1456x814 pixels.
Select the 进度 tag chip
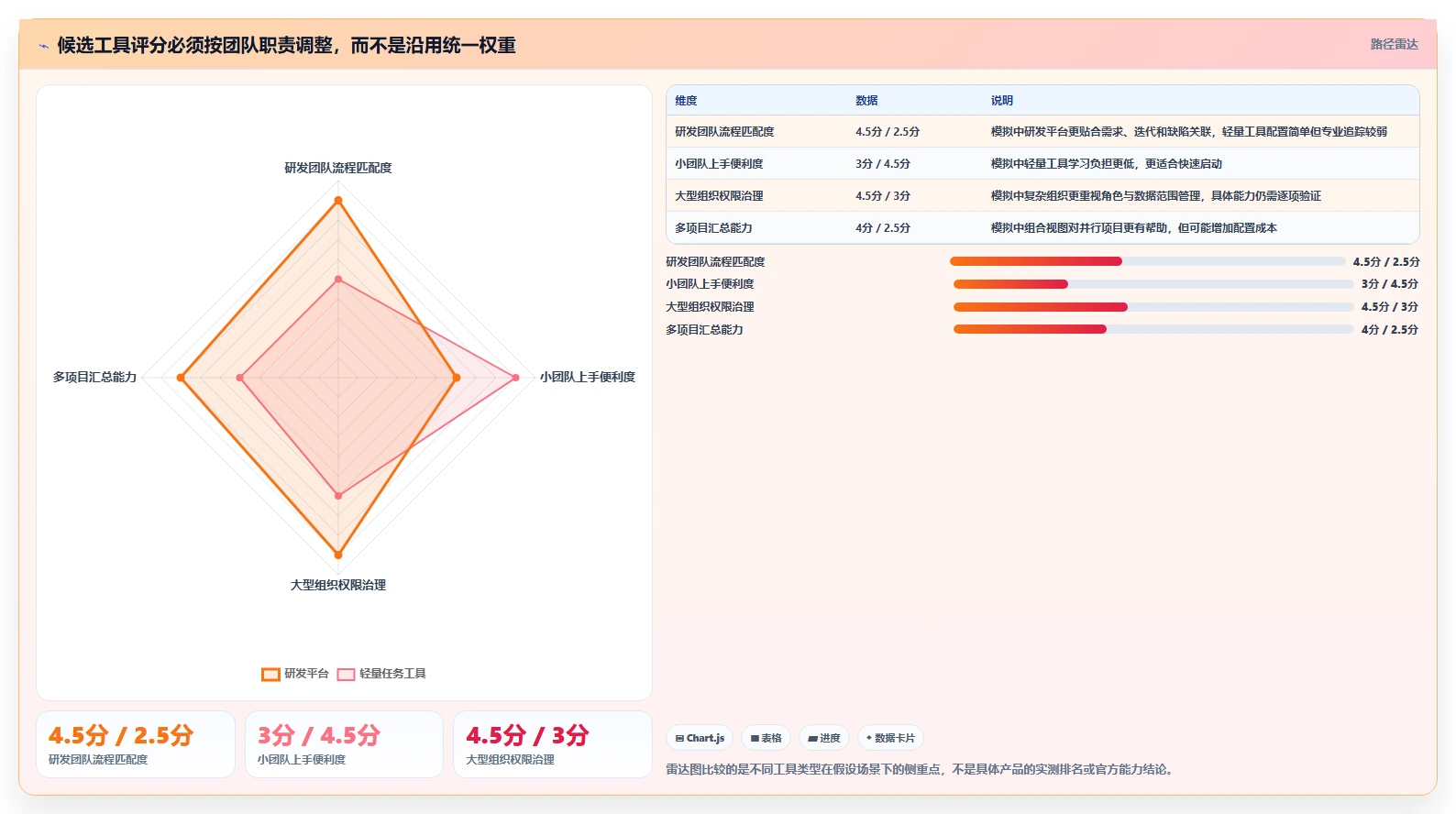[x=823, y=738]
